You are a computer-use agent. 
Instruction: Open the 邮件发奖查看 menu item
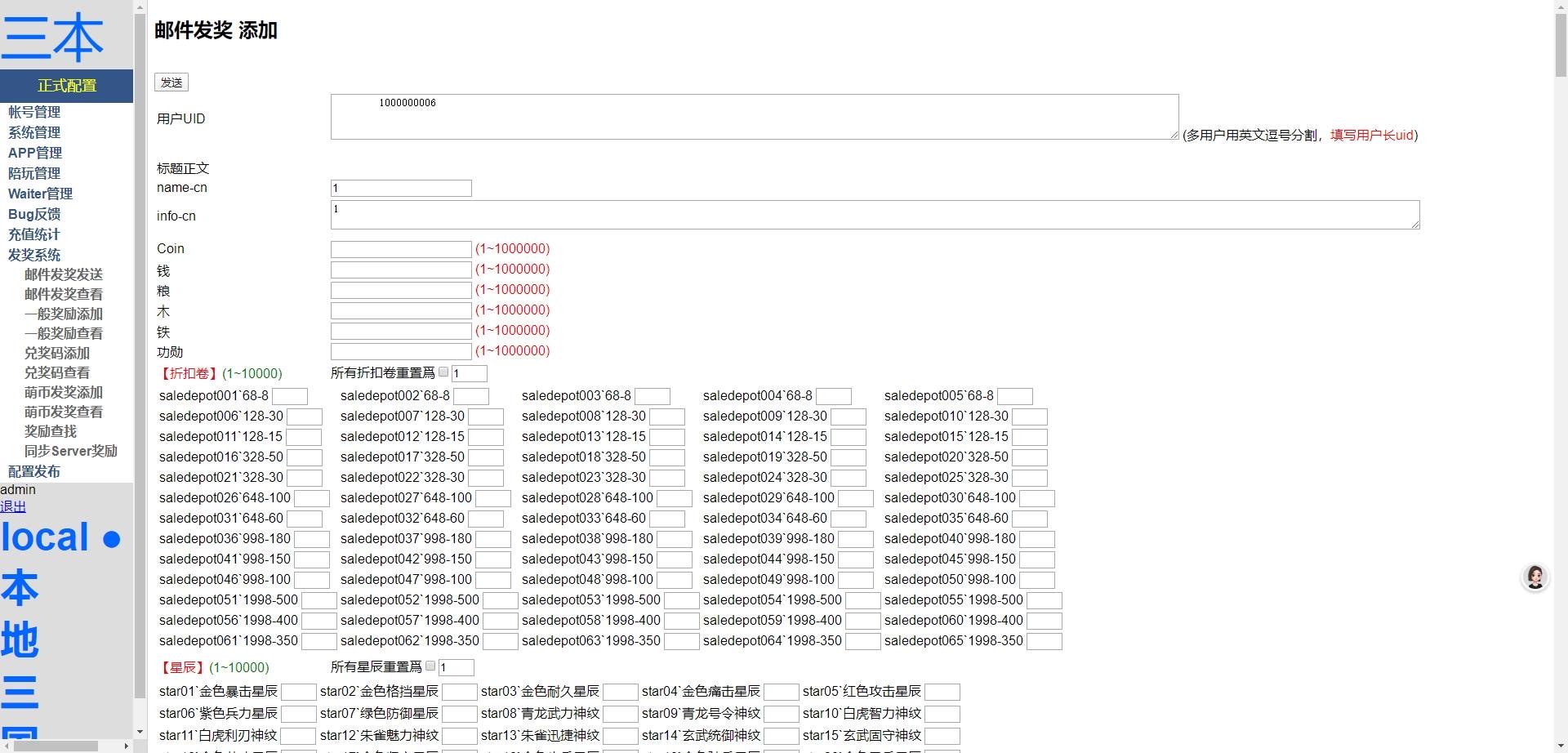click(x=64, y=294)
